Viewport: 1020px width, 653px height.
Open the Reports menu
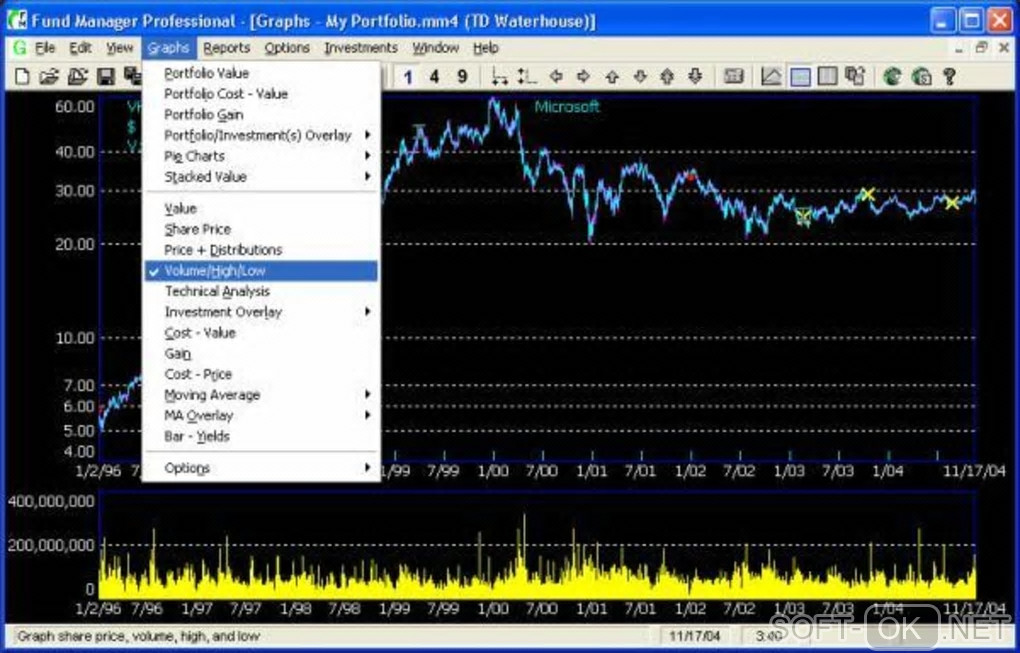[x=226, y=47]
